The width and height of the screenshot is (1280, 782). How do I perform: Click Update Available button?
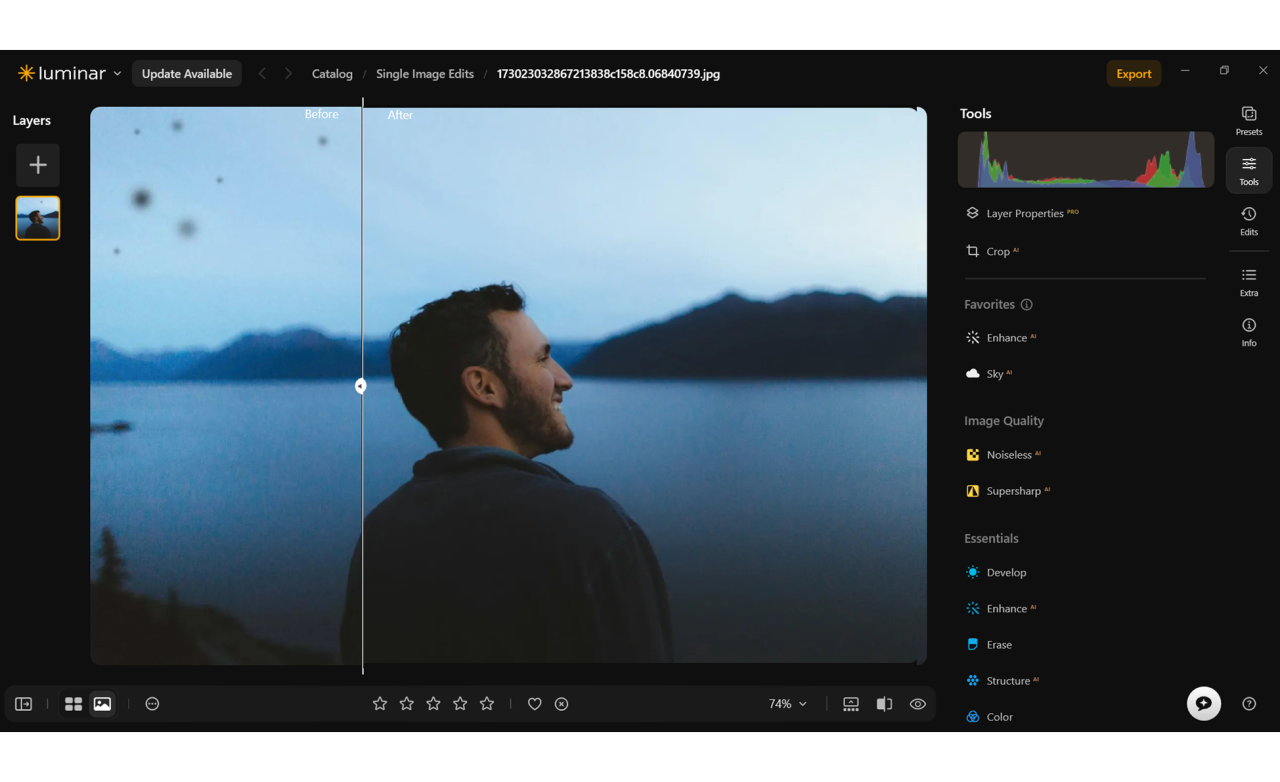click(x=187, y=74)
